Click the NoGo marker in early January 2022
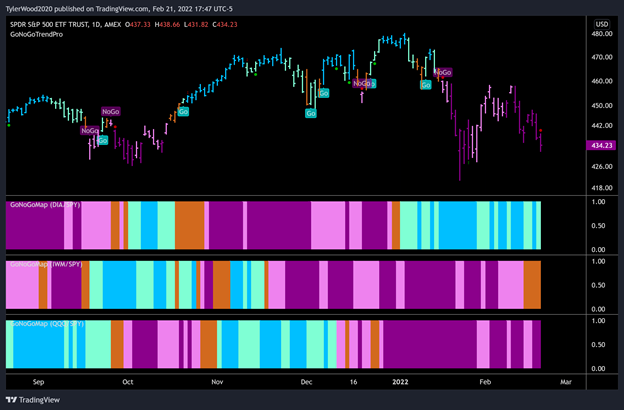 (x=443, y=72)
